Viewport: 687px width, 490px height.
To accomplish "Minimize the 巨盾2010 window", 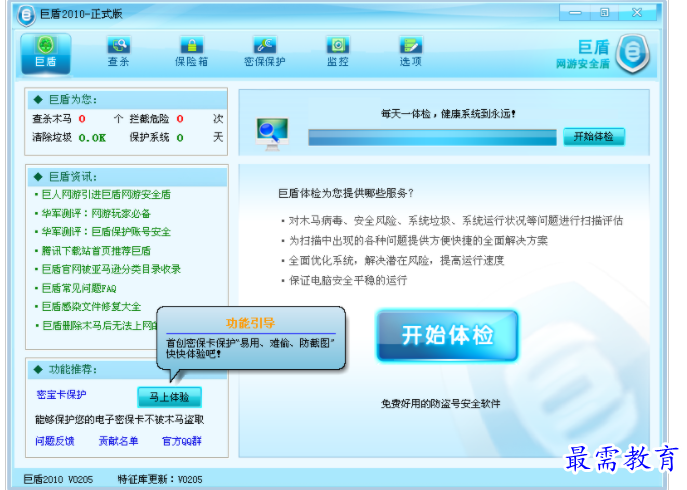I will tap(575, 13).
